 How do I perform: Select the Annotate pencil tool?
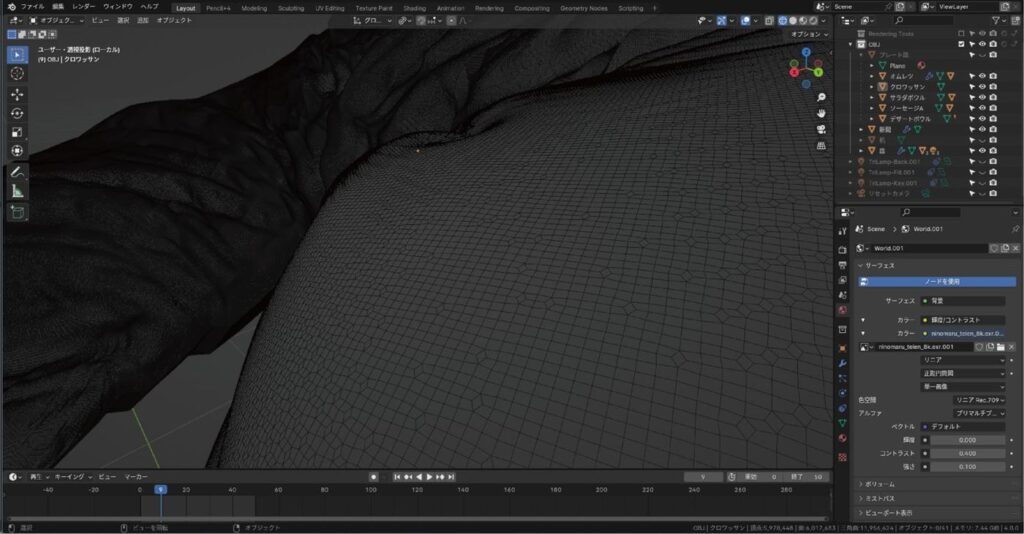(x=17, y=172)
